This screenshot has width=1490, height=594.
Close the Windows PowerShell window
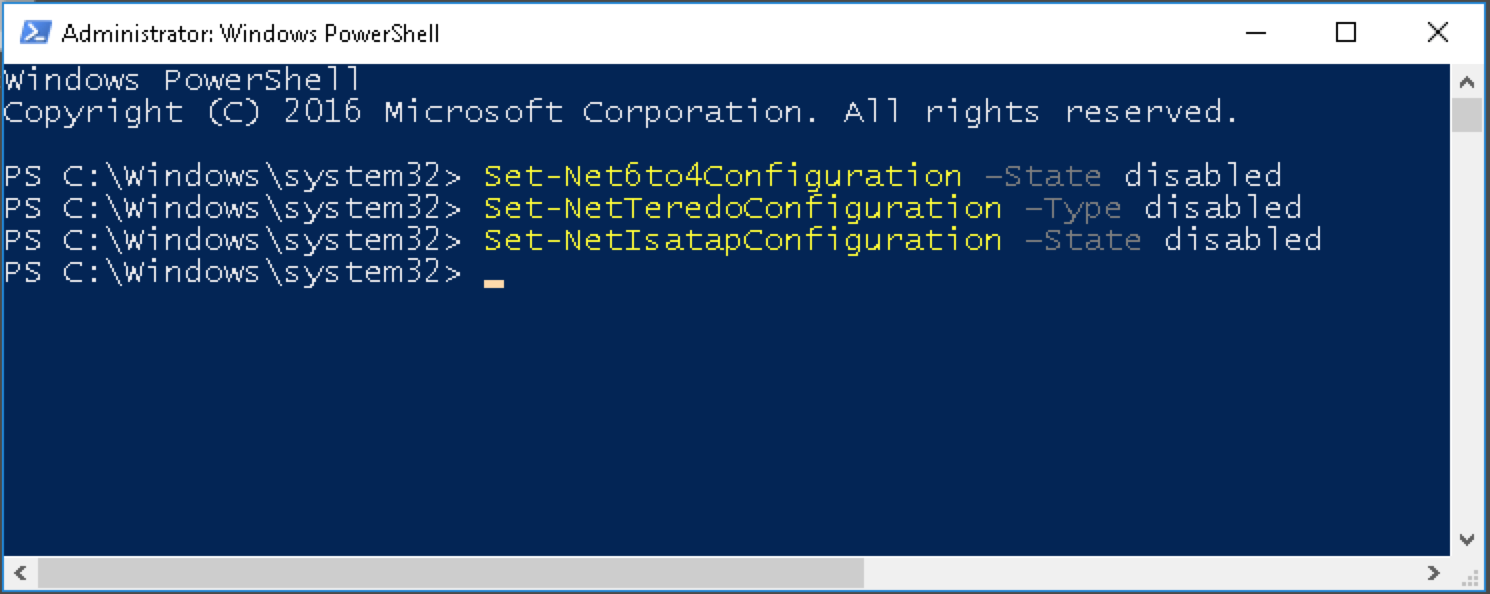tap(1437, 33)
